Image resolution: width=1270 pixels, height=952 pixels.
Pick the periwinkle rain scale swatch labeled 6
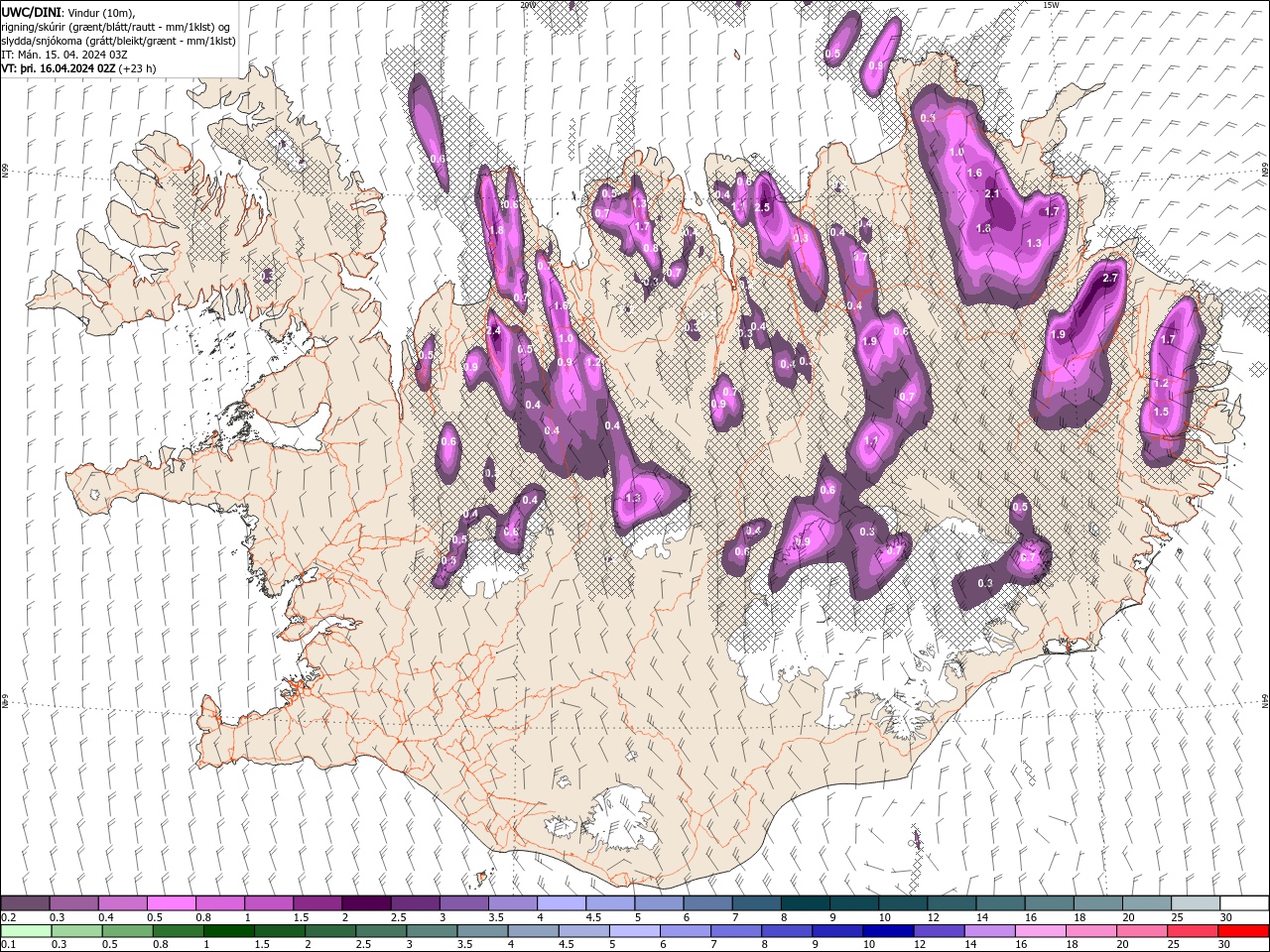point(685,931)
